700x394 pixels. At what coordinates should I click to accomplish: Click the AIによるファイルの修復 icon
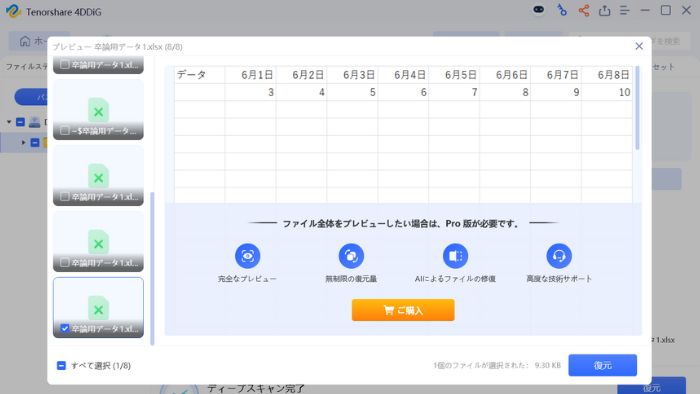click(455, 256)
